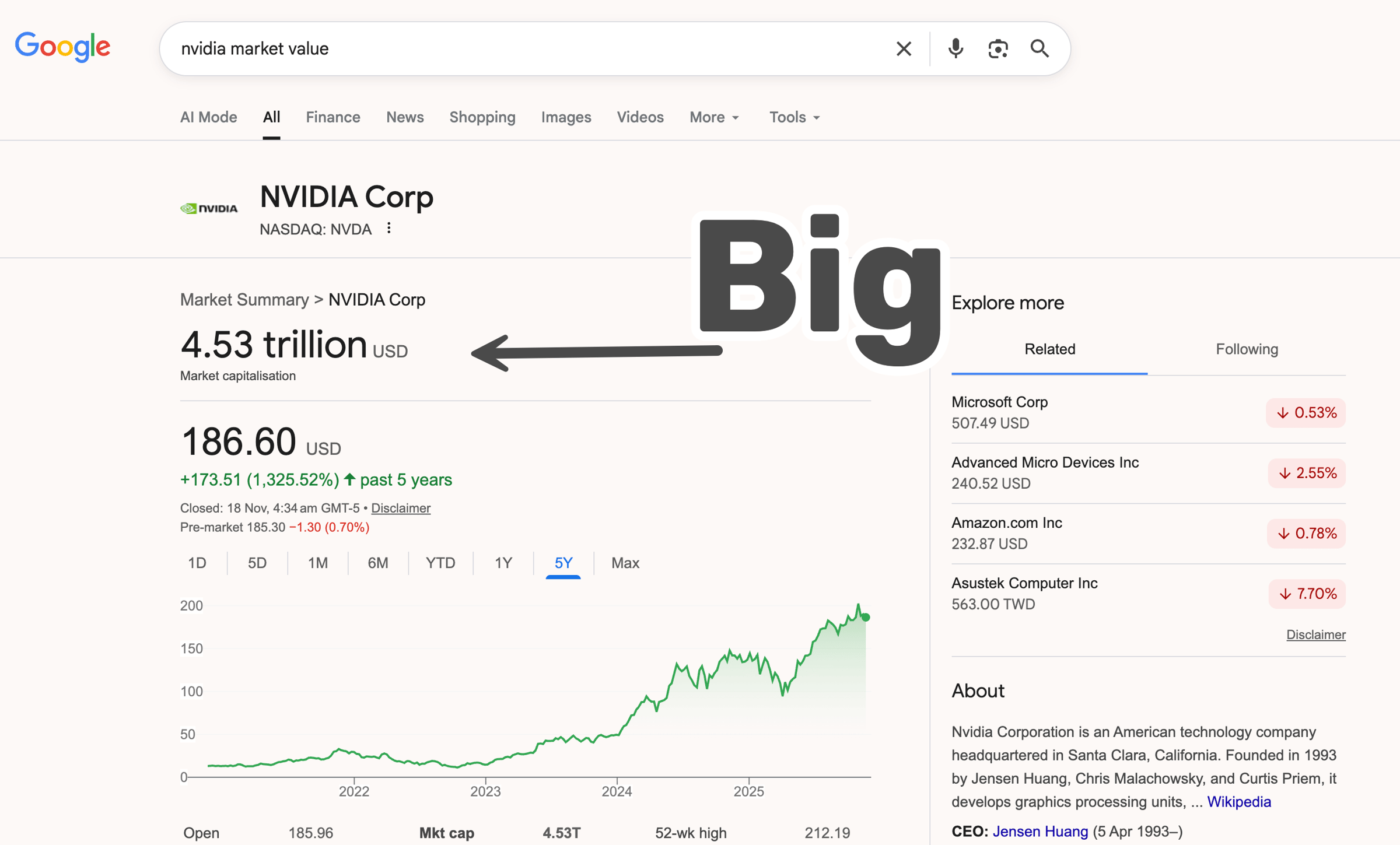Click the NVIDIA logo thumbnail
Image resolution: width=1400 pixels, height=845 pixels.
coord(209,208)
